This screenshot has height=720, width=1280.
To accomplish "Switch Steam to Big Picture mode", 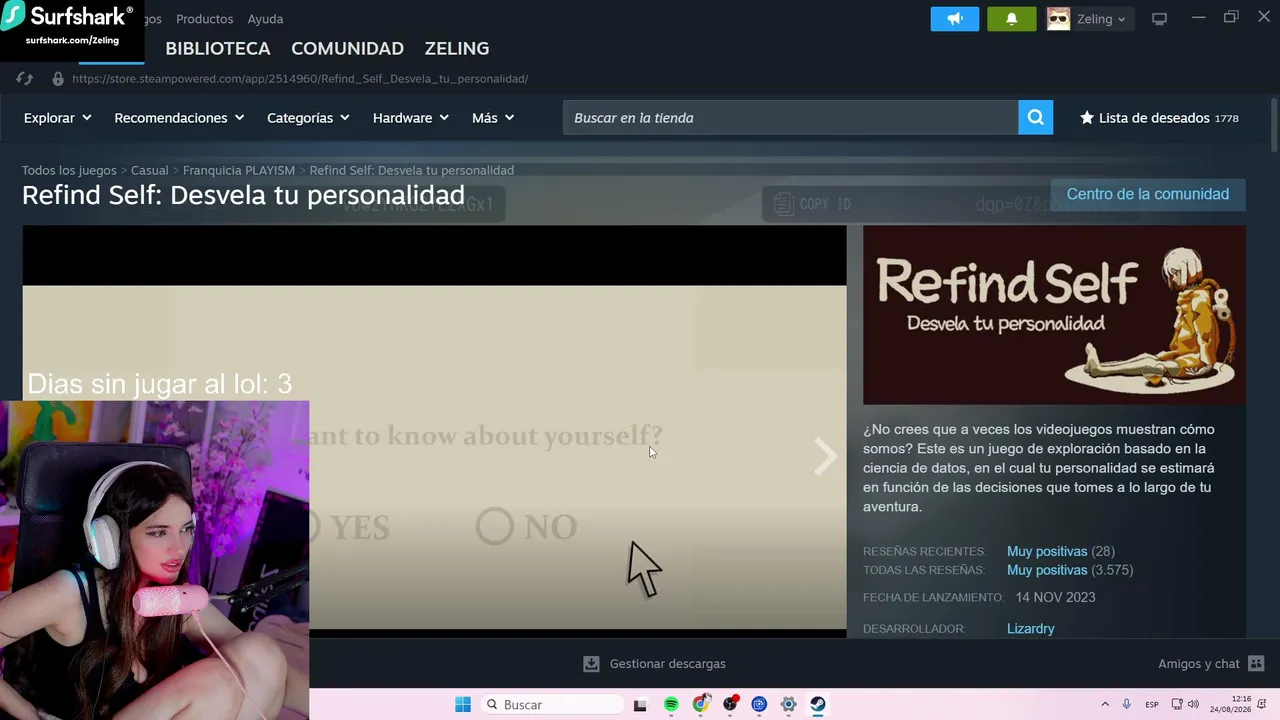I will [1159, 19].
